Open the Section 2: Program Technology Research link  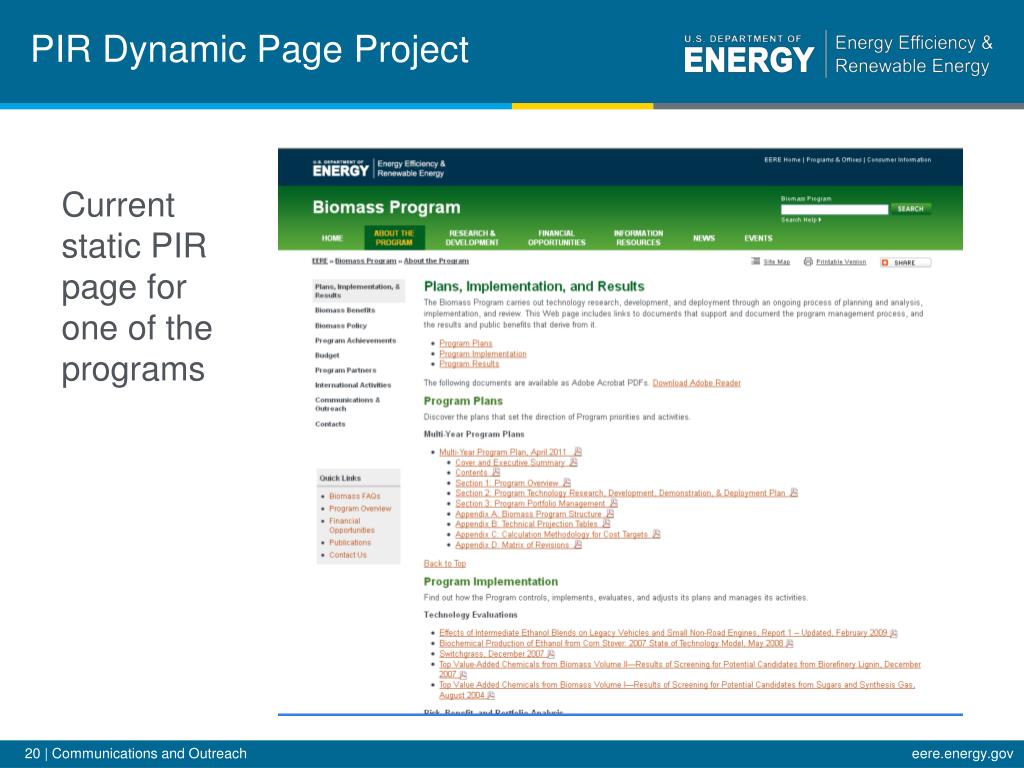pyautogui.click(x=620, y=493)
